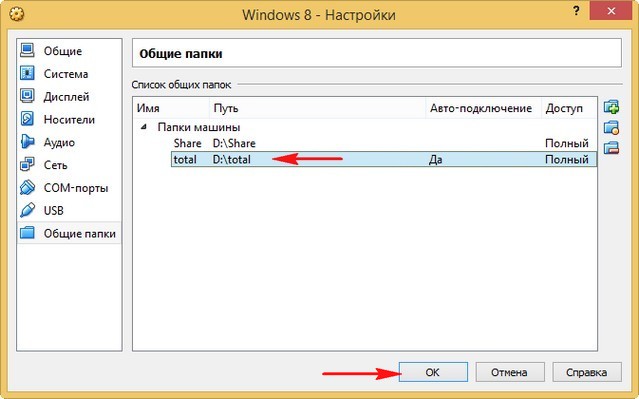Collapse the Папки машины tree node
The image size is (639, 399).
pos(143,127)
